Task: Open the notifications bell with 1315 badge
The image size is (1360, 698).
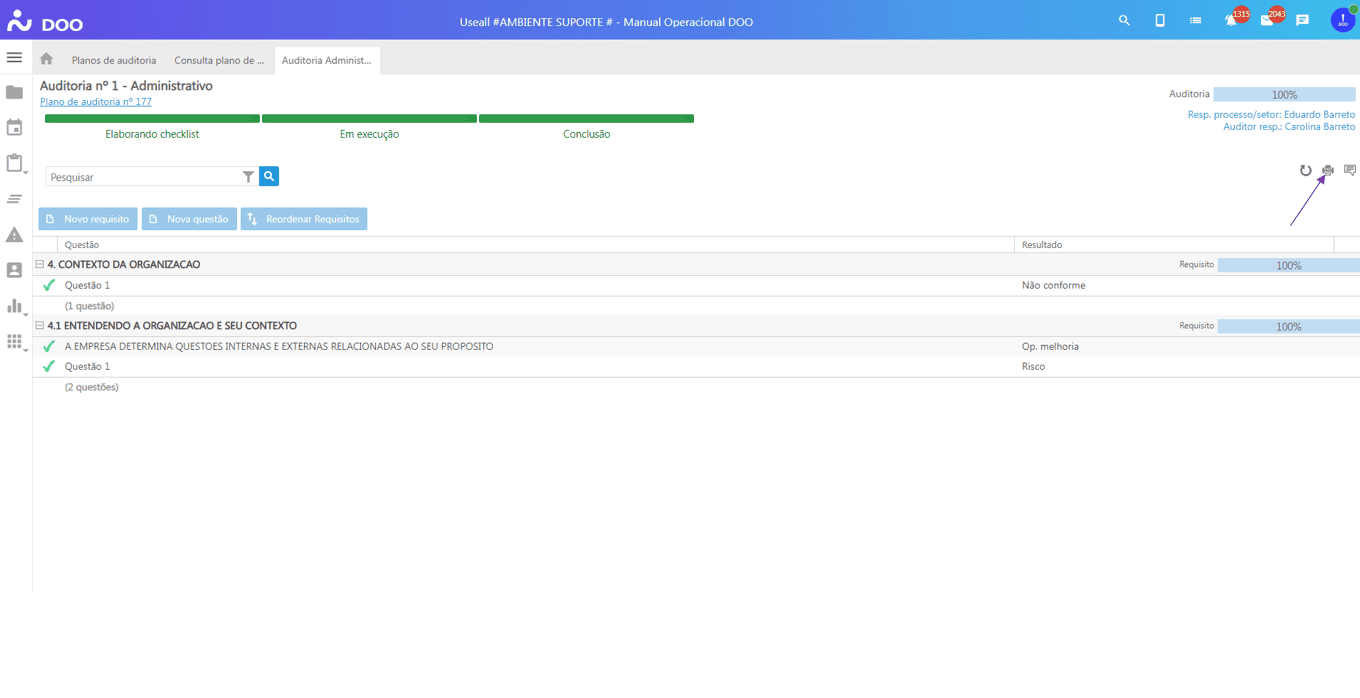Action: coord(1231,20)
